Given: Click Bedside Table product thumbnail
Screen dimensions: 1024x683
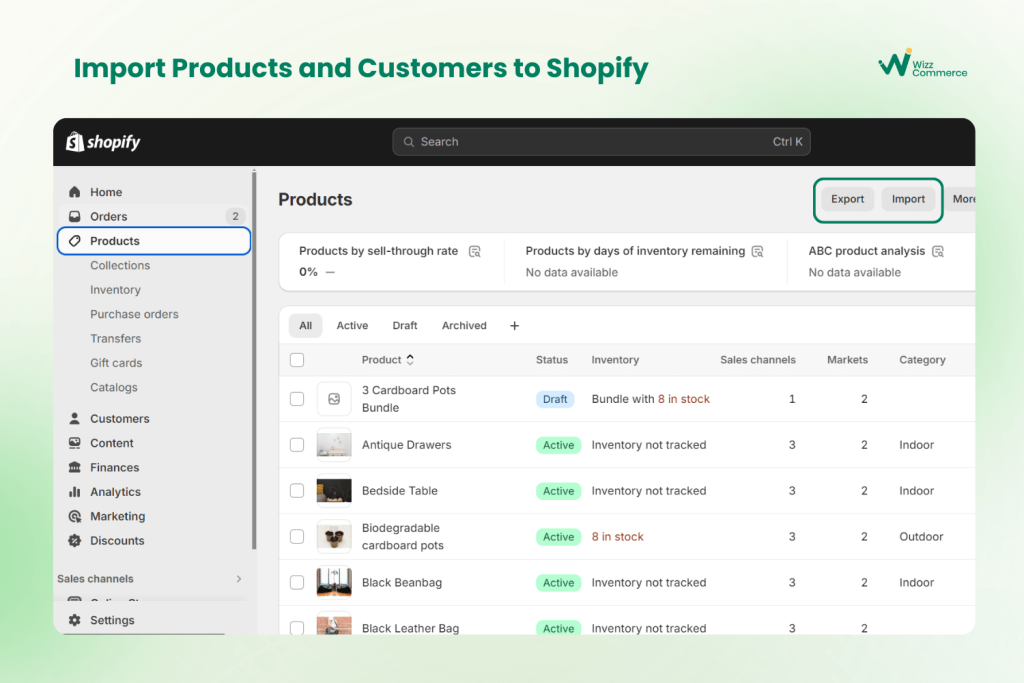Looking at the screenshot, I should [334, 490].
